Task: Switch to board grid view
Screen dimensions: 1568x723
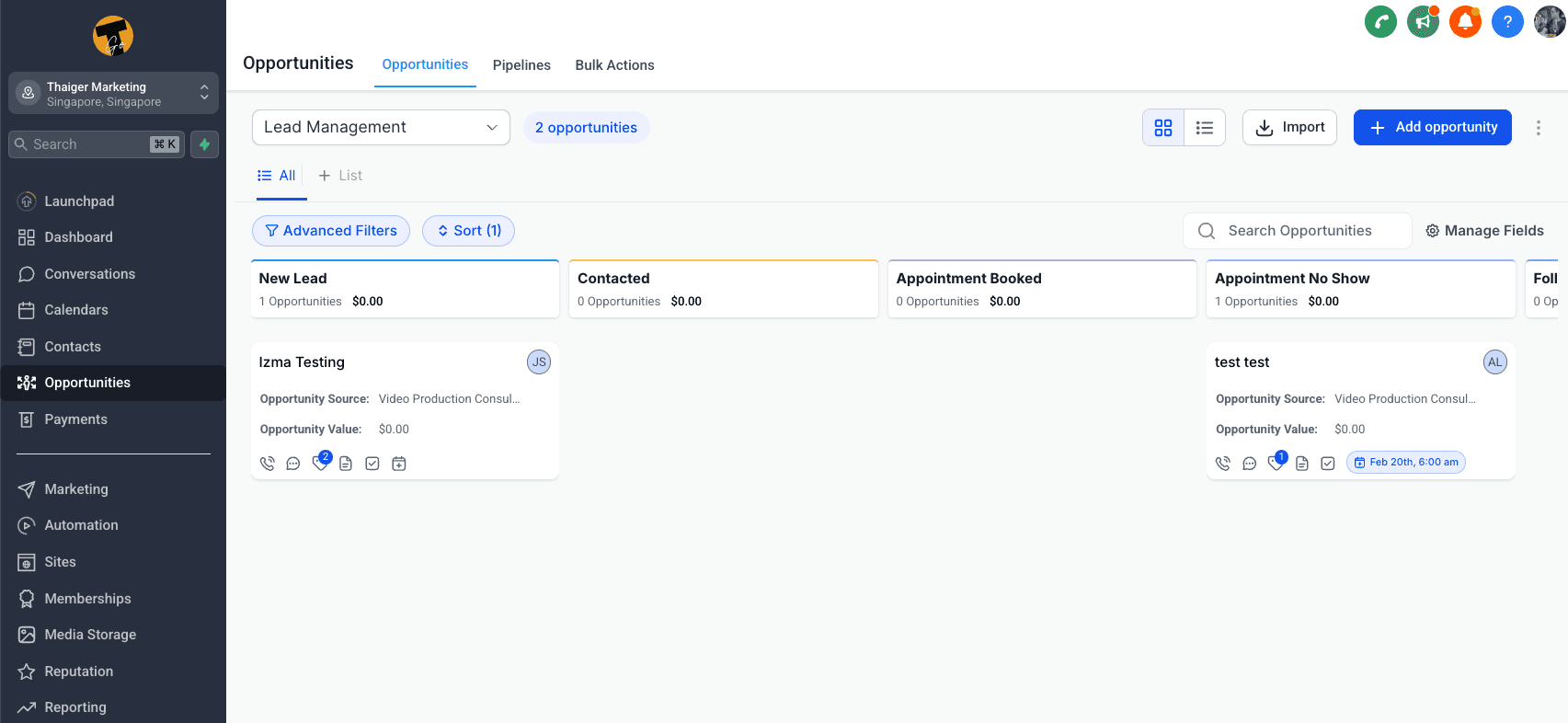Action: 1163,128
